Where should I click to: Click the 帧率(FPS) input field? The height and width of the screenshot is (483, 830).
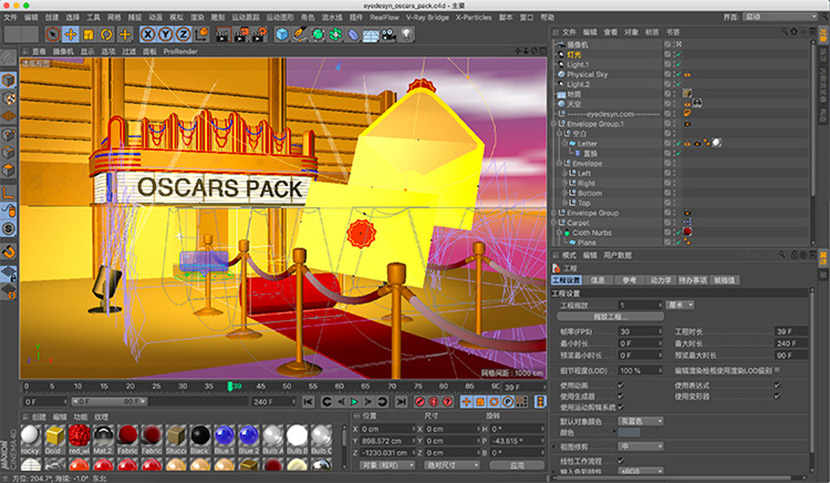tap(640, 332)
